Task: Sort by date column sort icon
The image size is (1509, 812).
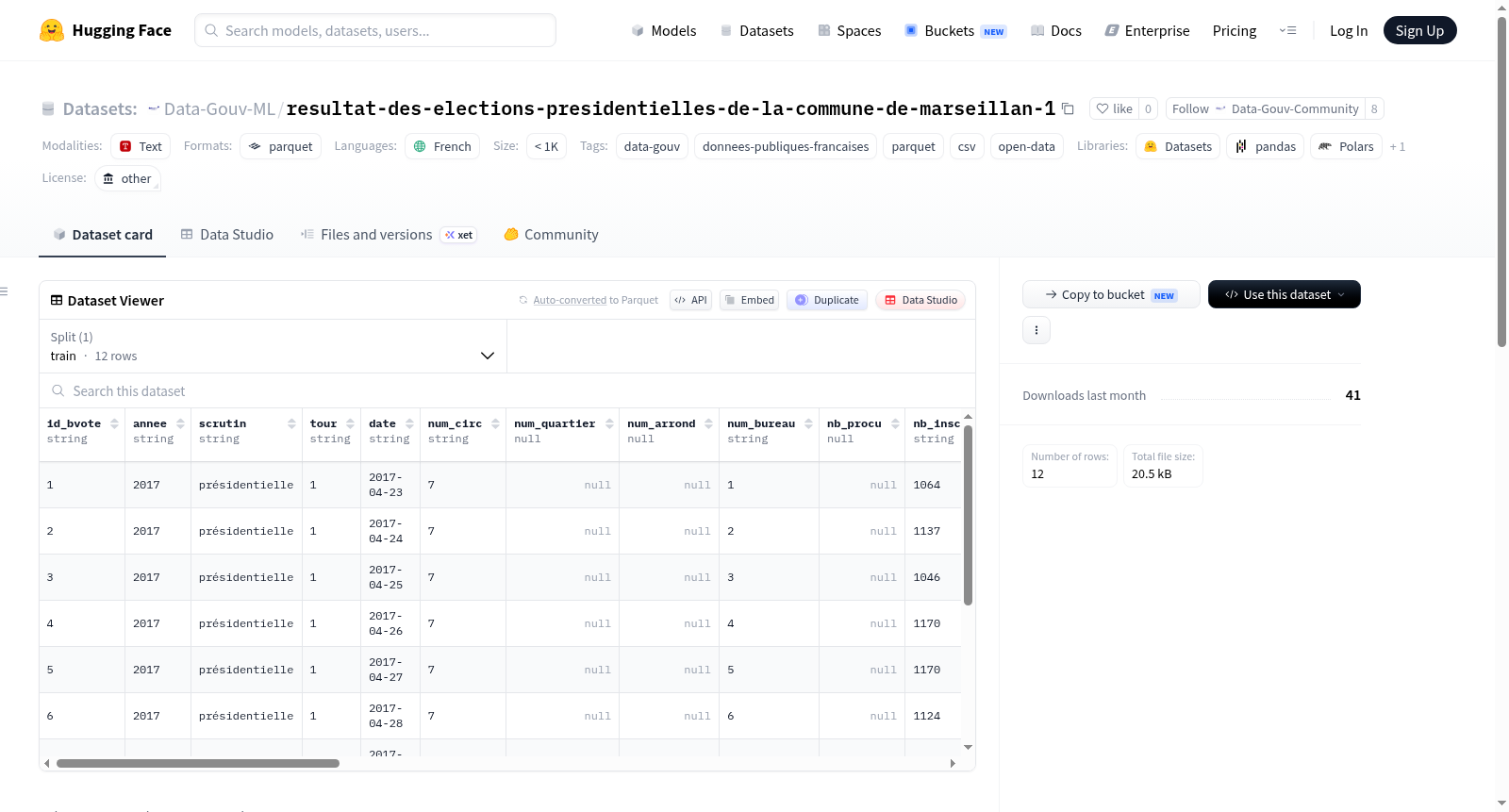Action: pos(409,423)
